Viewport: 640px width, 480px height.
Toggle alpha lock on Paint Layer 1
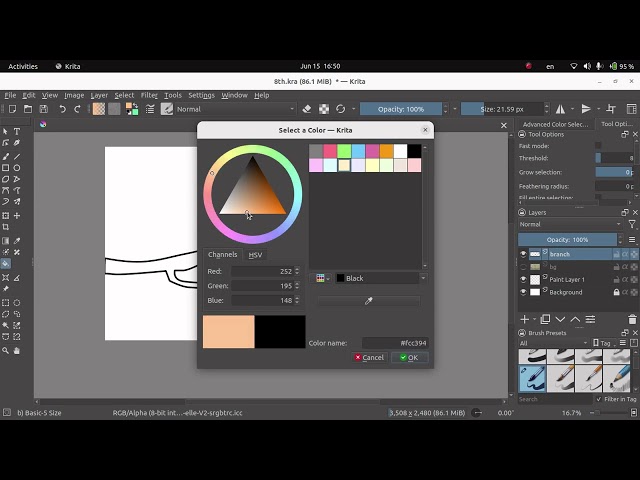(x=625, y=280)
